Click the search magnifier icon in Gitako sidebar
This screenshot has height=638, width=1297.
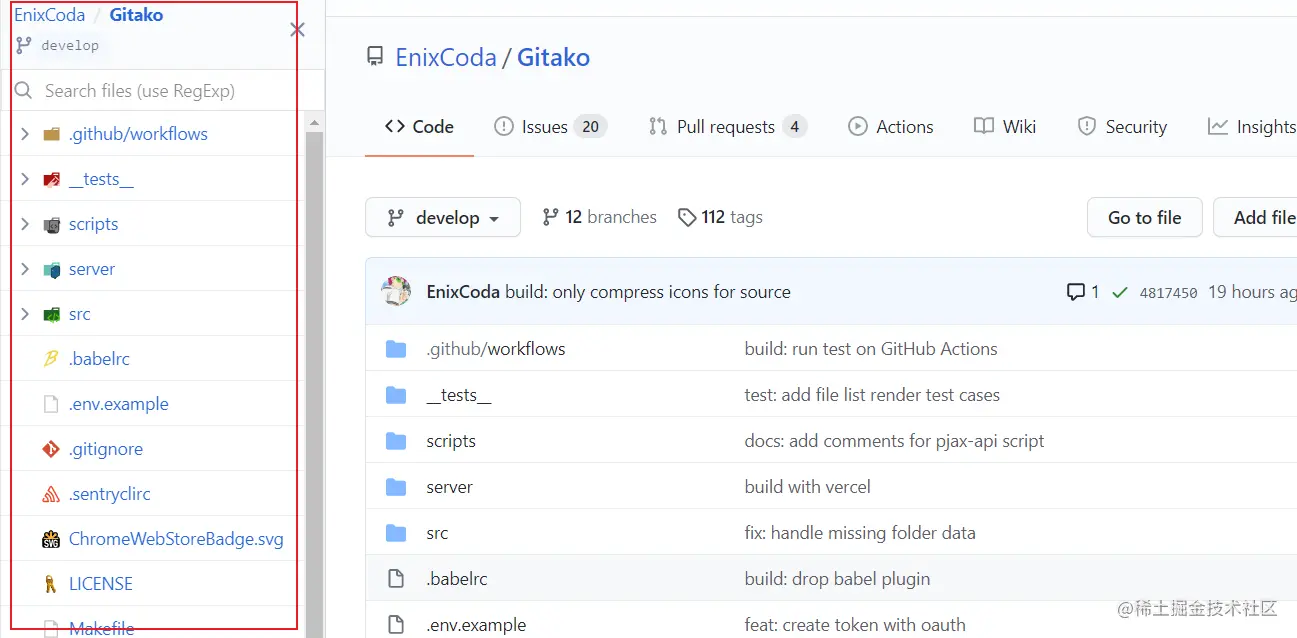[x=24, y=91]
